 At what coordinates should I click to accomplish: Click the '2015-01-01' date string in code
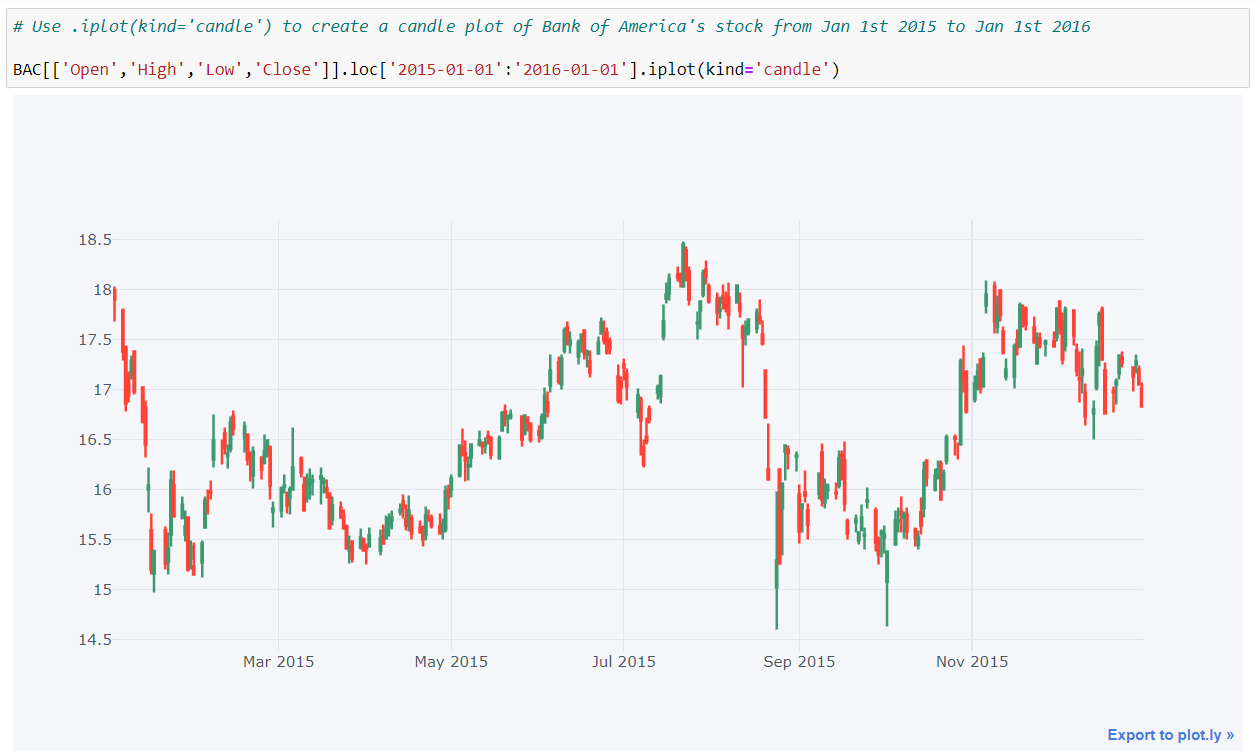(x=446, y=70)
